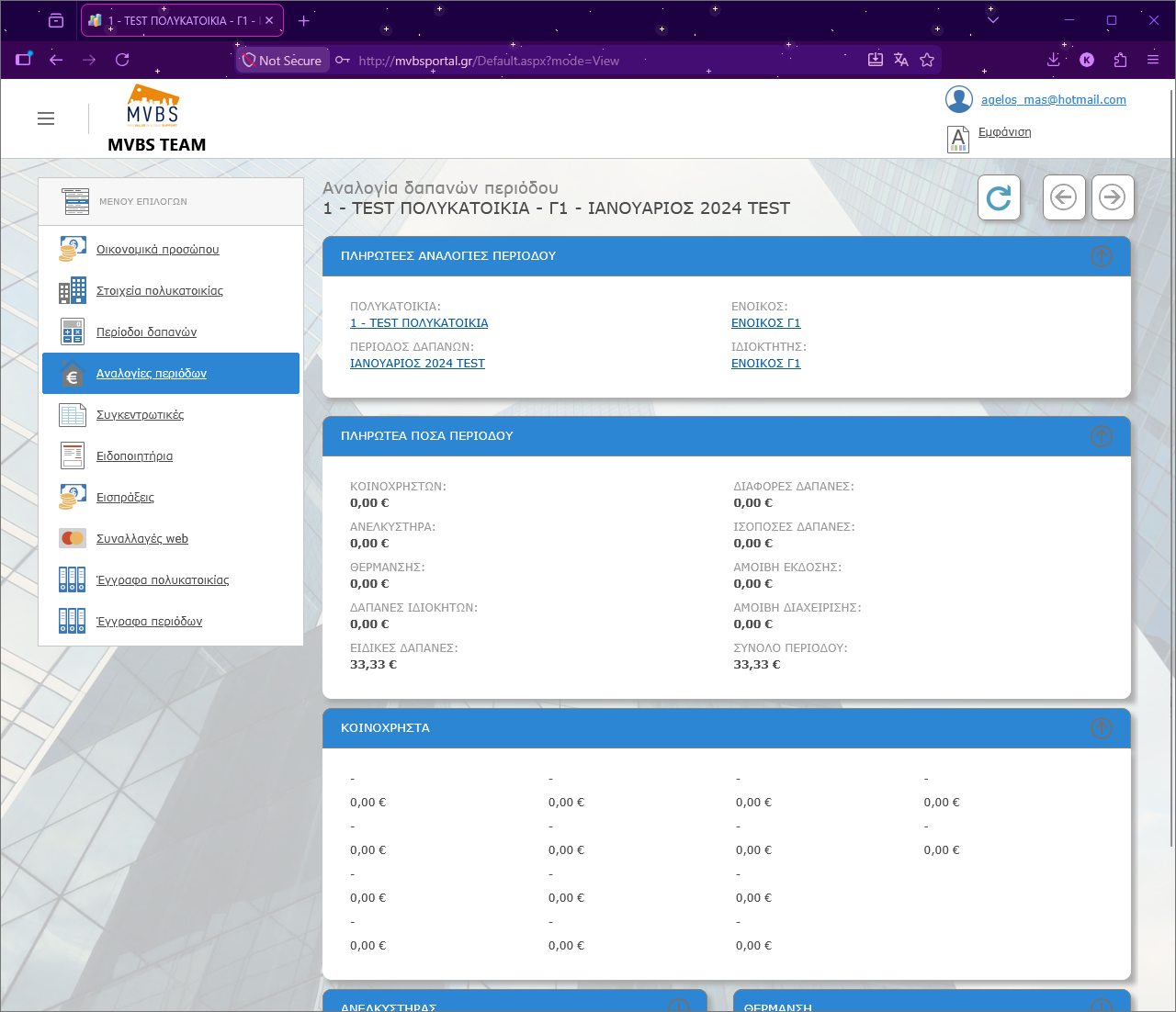Click the Ειδοποιητήρια document icon

[x=73, y=455]
